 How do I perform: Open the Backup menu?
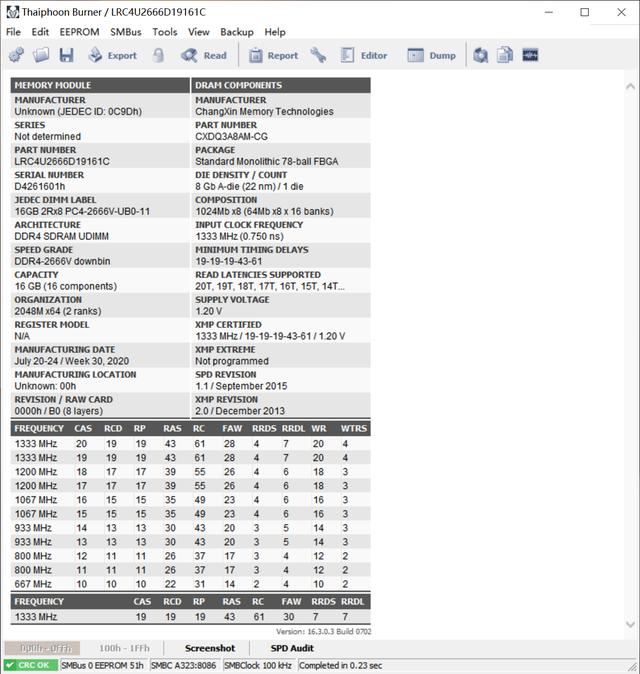pyautogui.click(x=237, y=32)
